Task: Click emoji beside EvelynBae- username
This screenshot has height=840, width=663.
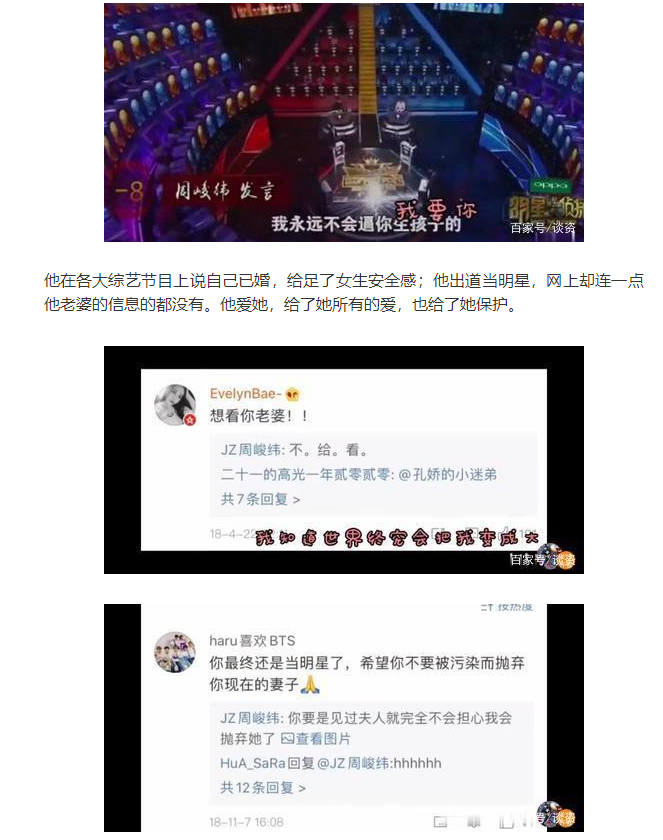Action: coord(292,394)
